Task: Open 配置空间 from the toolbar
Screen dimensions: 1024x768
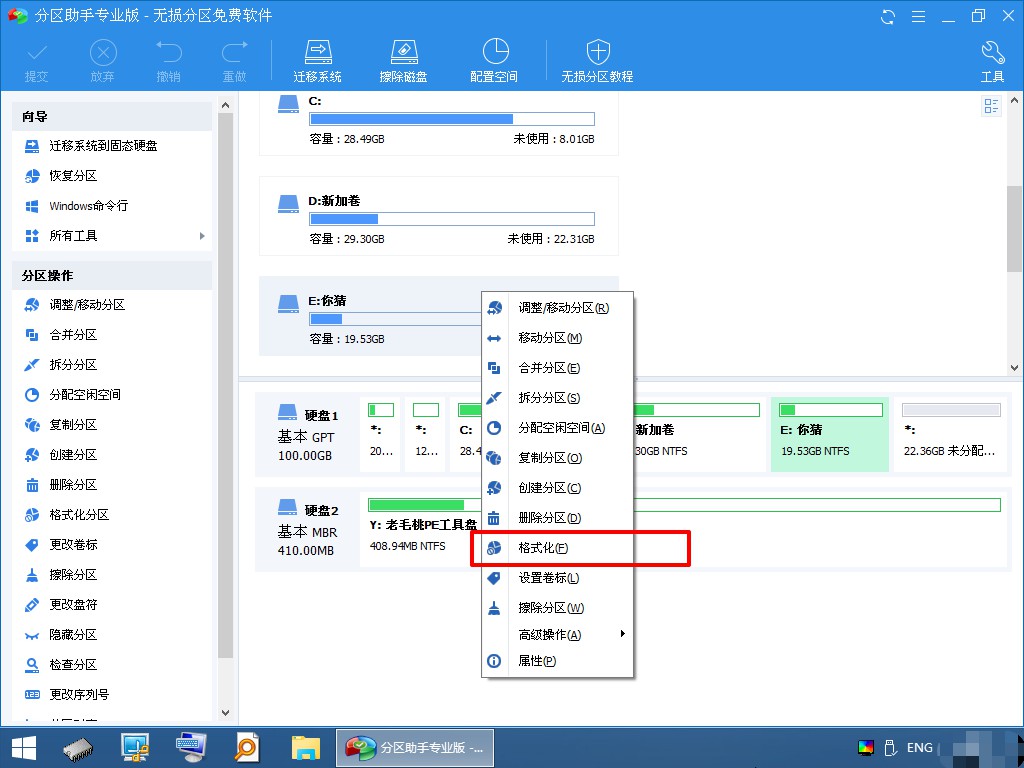Action: click(494, 61)
